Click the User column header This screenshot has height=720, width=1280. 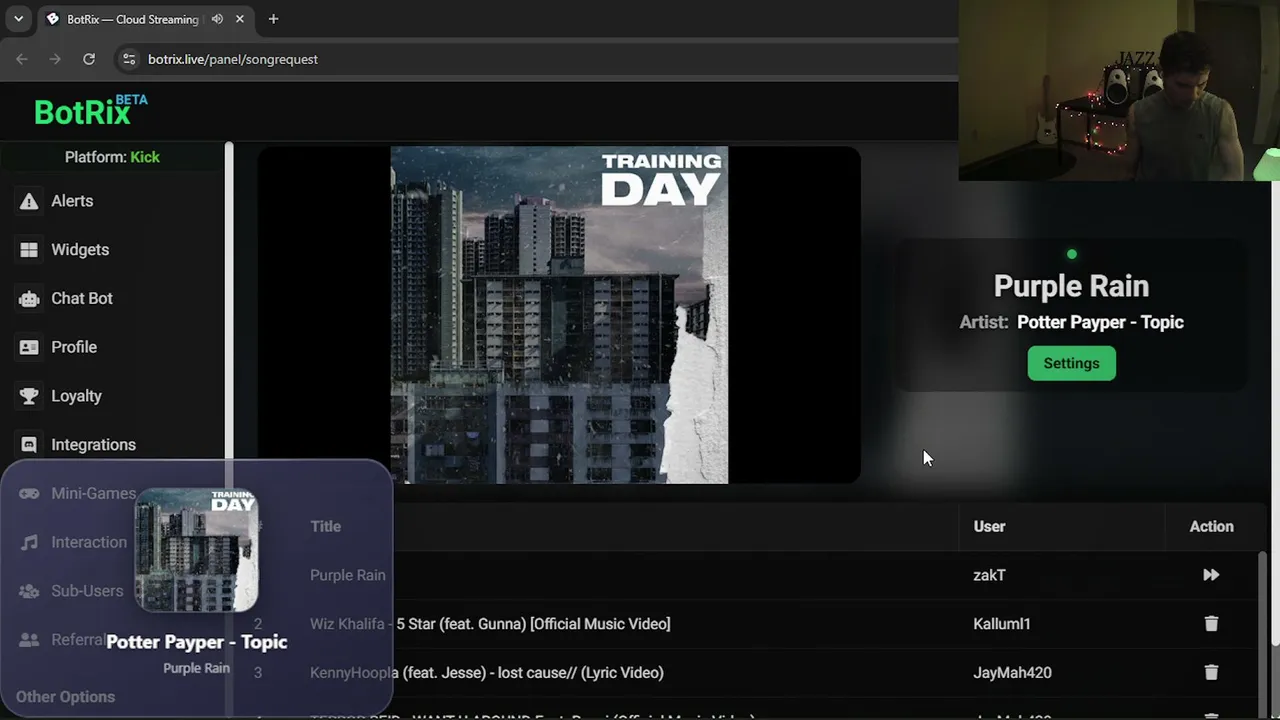989,526
